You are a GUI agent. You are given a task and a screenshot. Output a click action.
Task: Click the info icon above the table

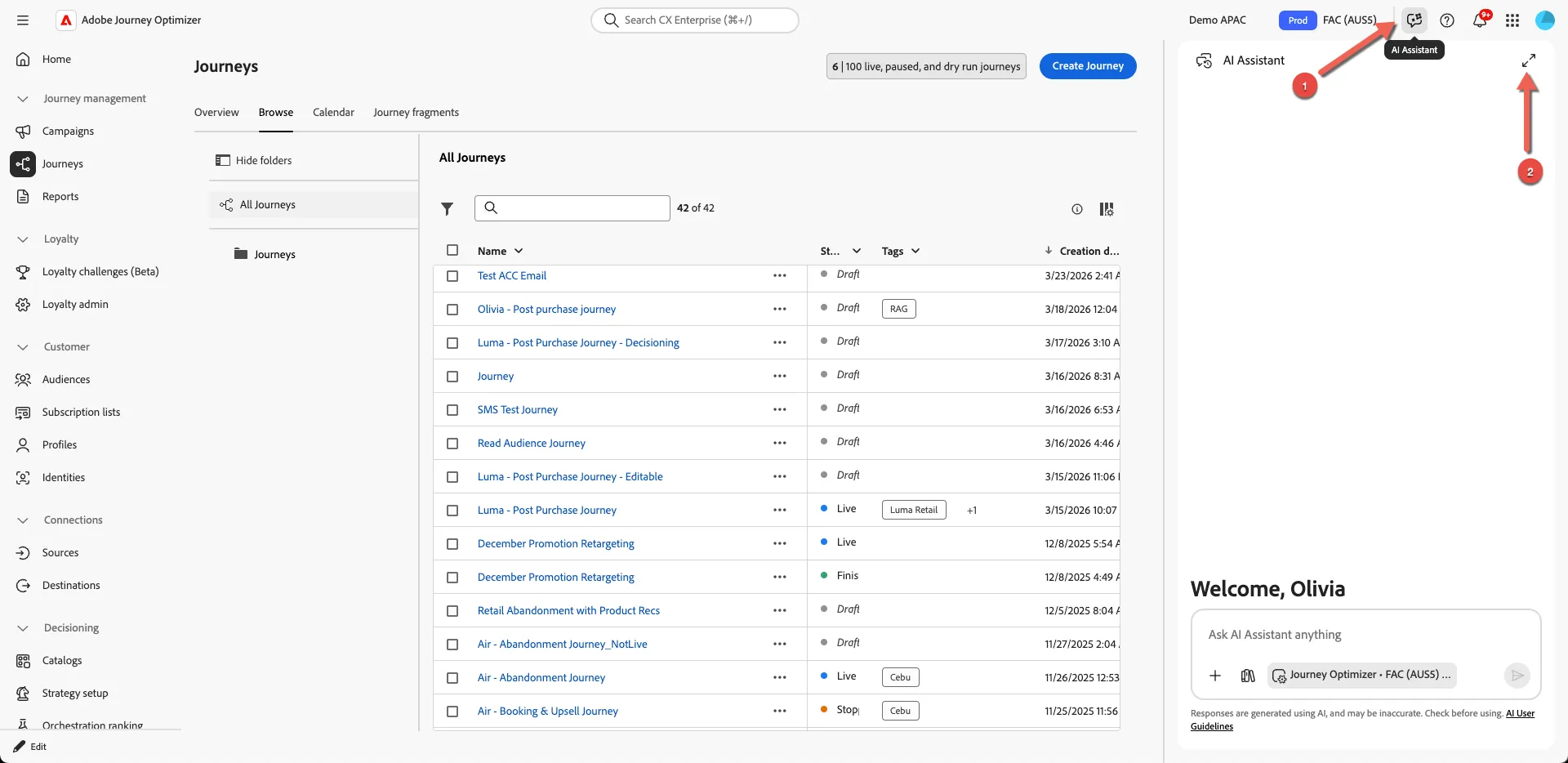point(1077,209)
